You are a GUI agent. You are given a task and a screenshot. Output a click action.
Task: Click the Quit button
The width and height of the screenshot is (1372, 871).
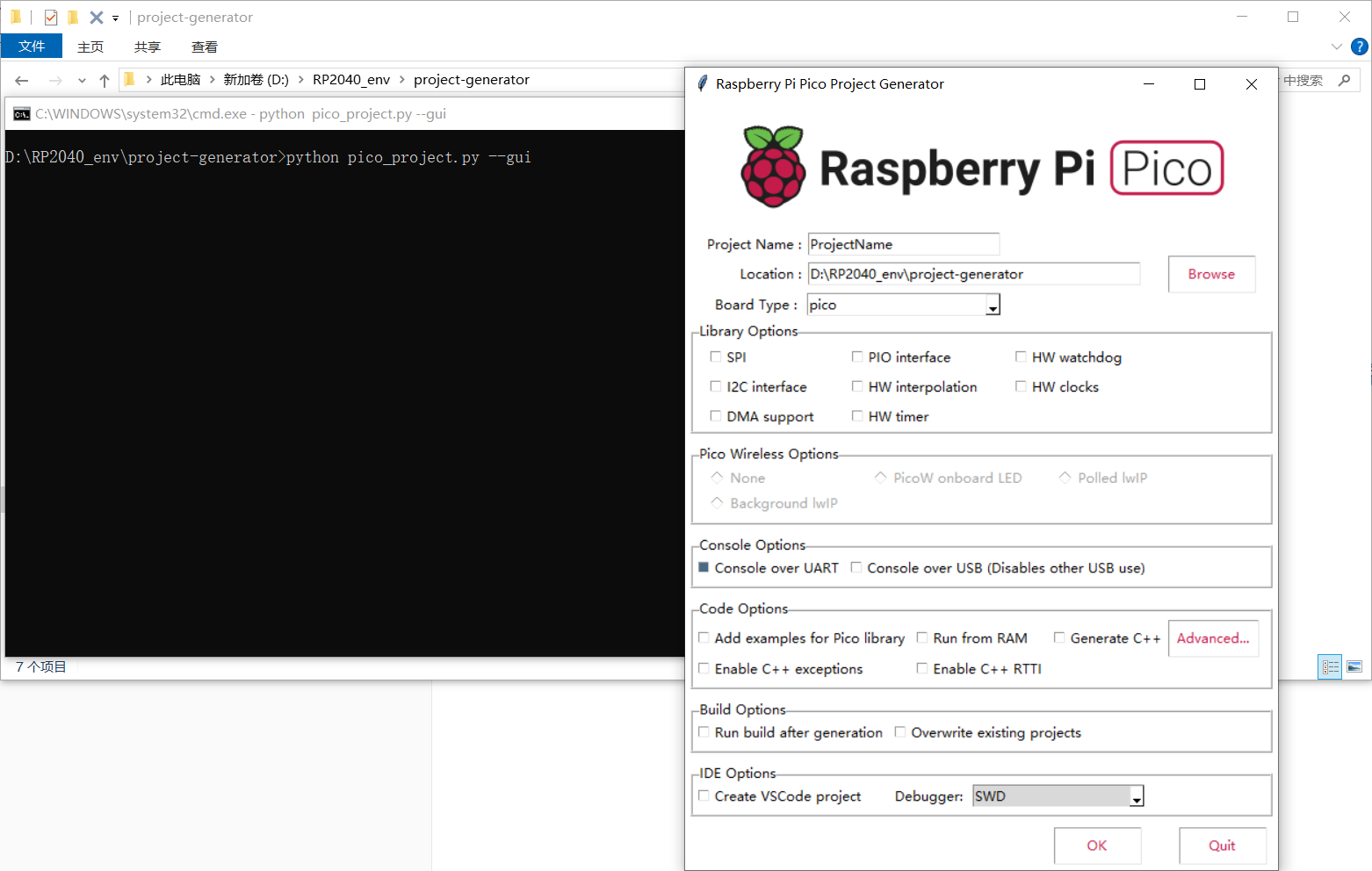pos(1222,846)
